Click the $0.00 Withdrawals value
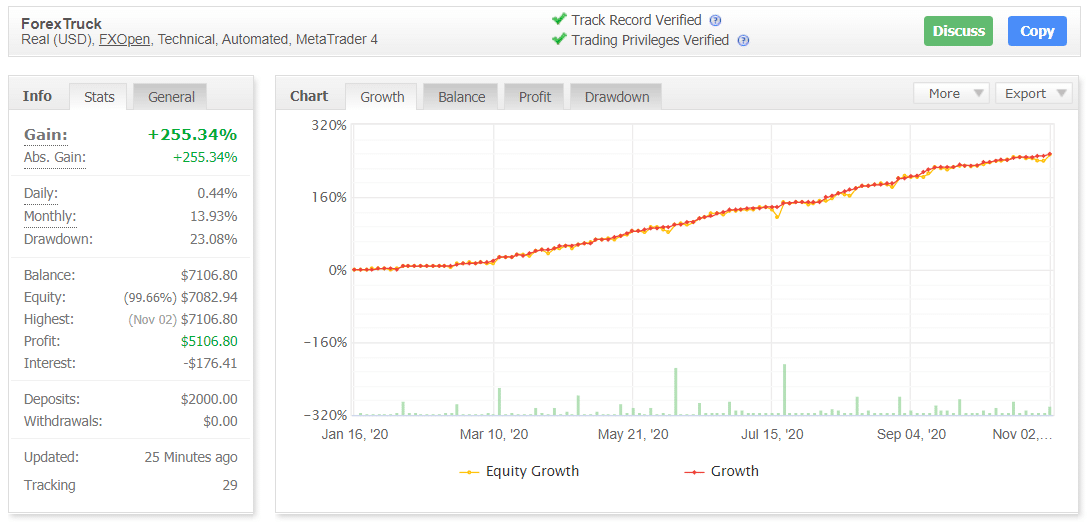 coord(221,422)
